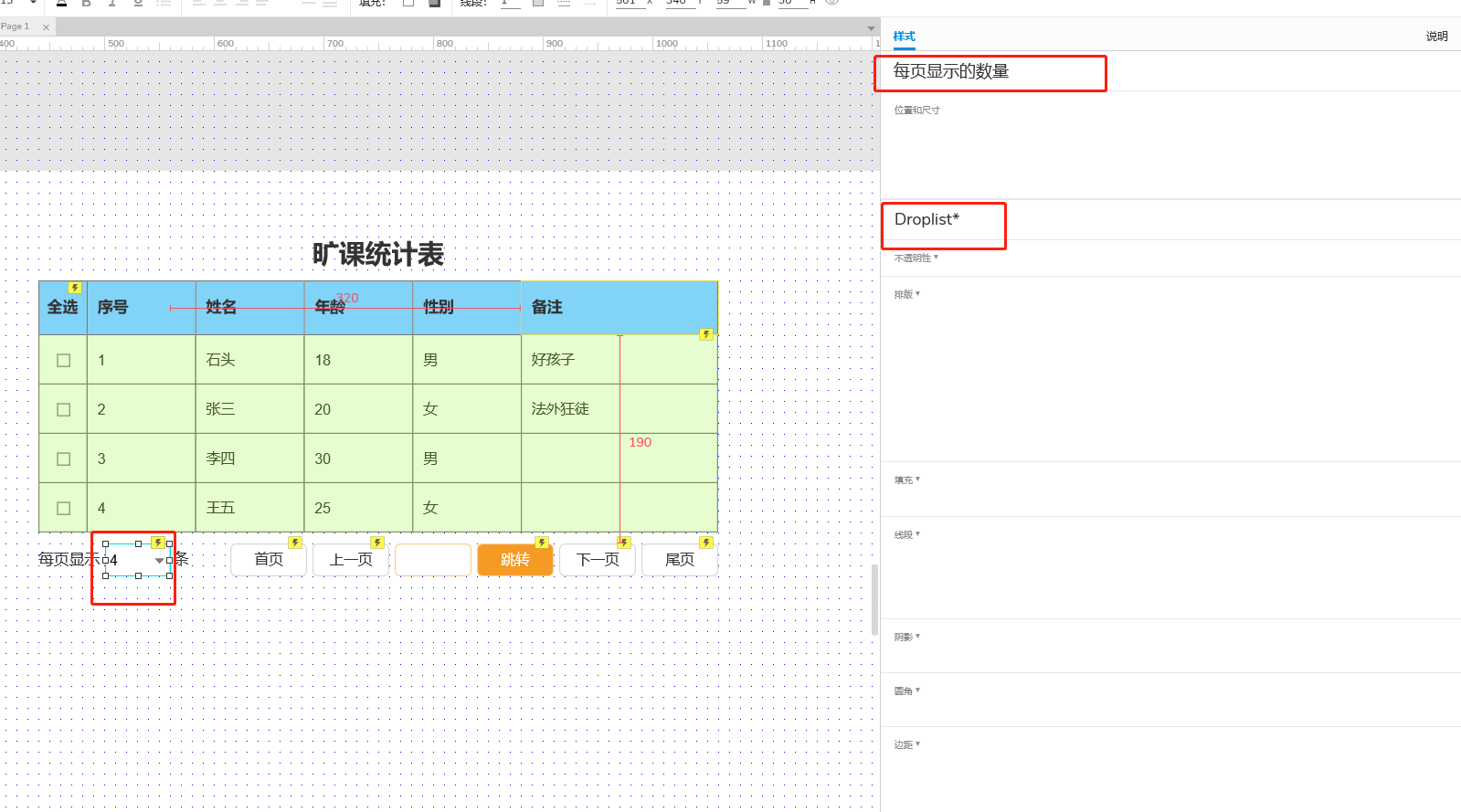Viewport: 1461px width, 812px height.
Task: Click the 位置和尺寸 section label
Action: click(x=916, y=110)
